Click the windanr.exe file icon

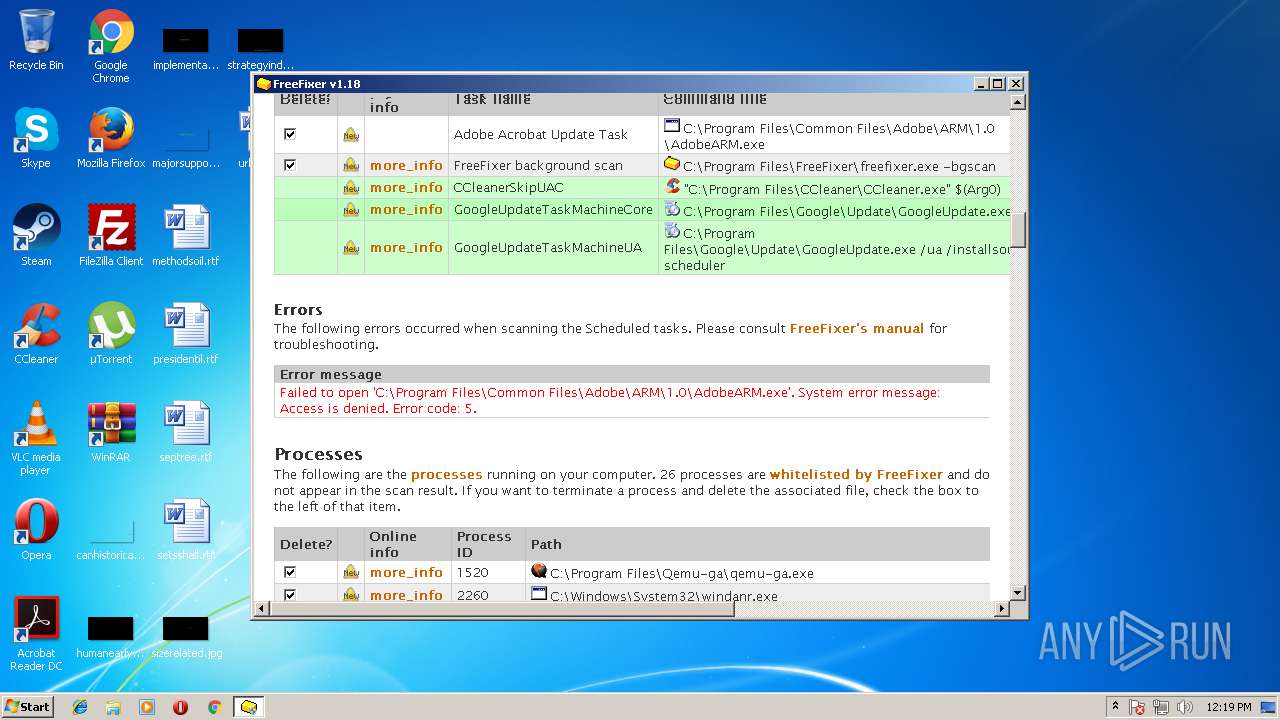click(x=539, y=594)
